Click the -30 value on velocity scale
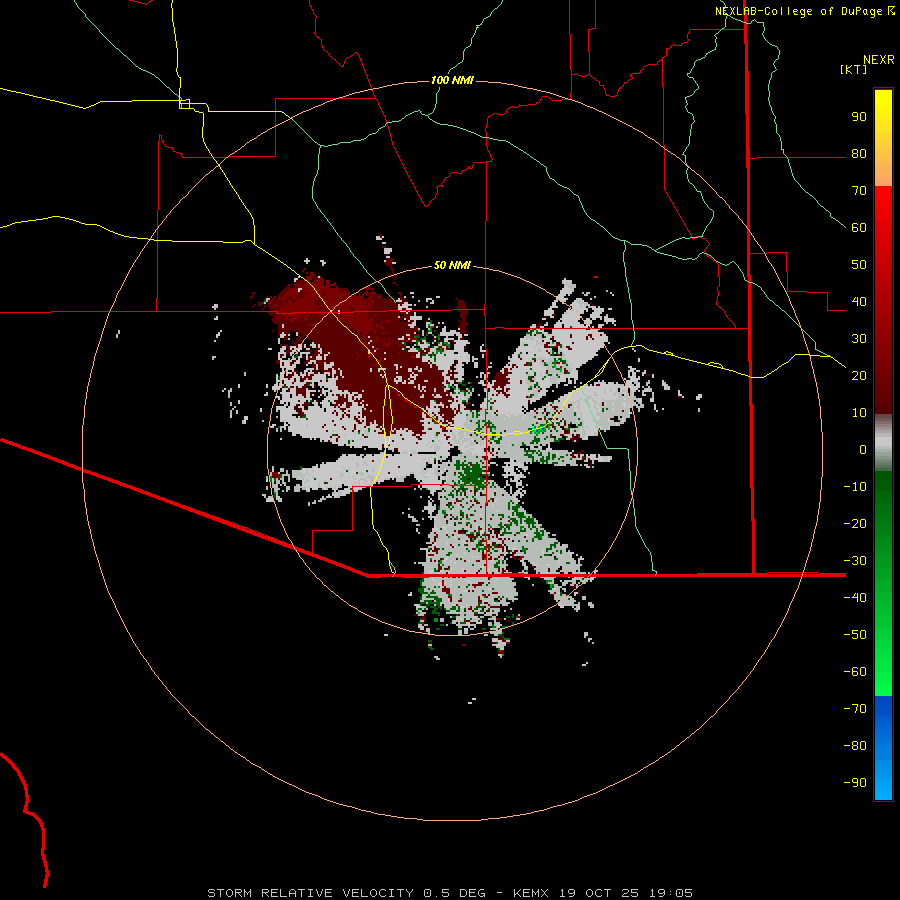The image size is (900, 900). [855, 561]
